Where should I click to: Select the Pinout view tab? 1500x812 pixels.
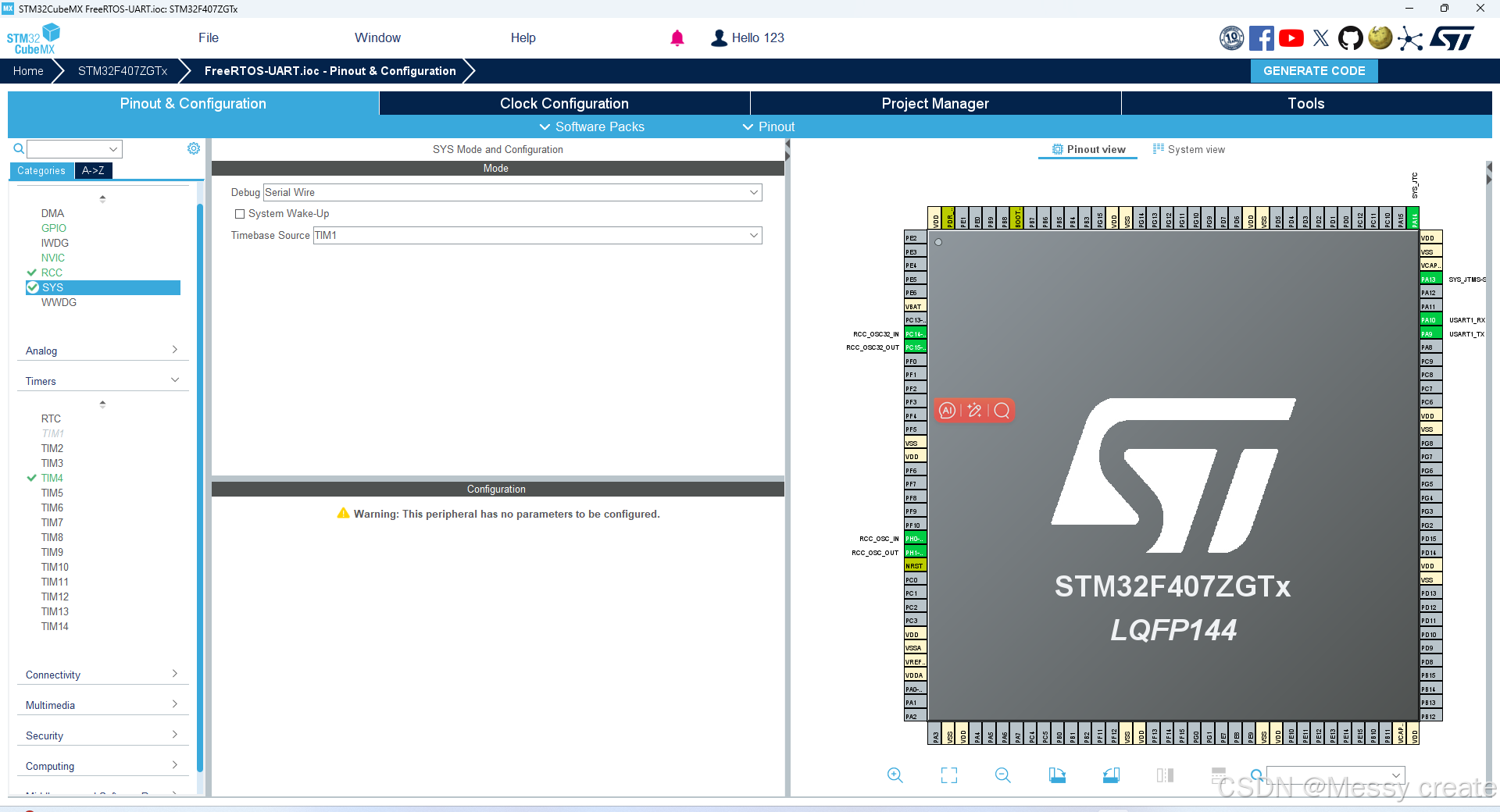[x=1088, y=149]
